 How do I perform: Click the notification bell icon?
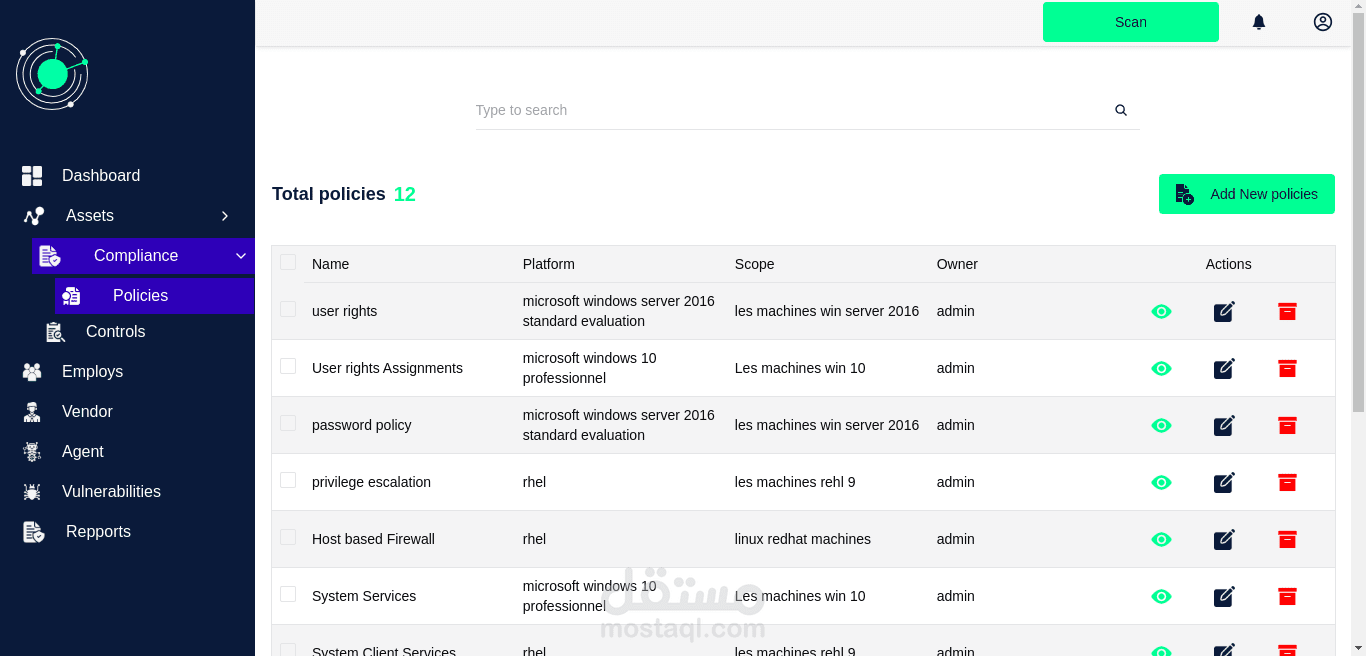[x=1259, y=22]
